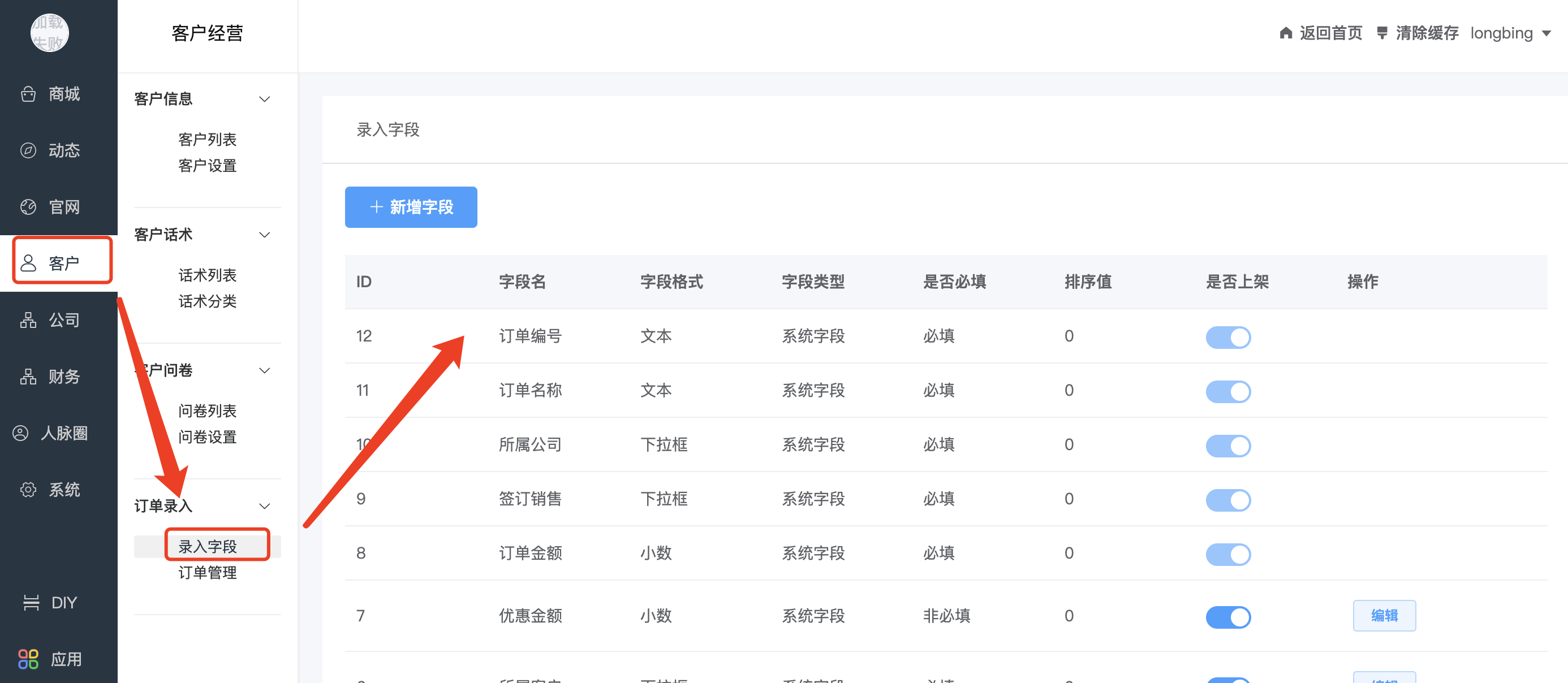
Task: Open the 商城 shop icon in the sidebar
Action: coord(28,94)
